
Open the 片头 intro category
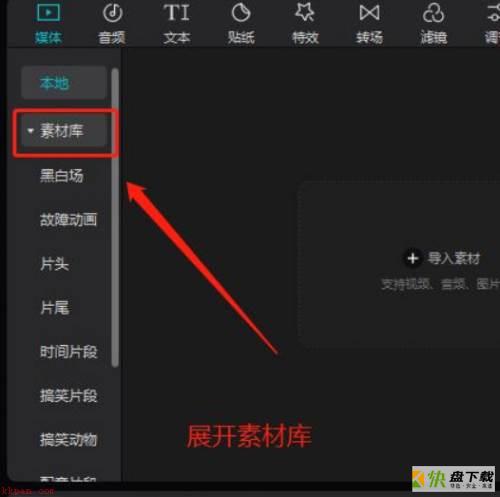[54, 264]
